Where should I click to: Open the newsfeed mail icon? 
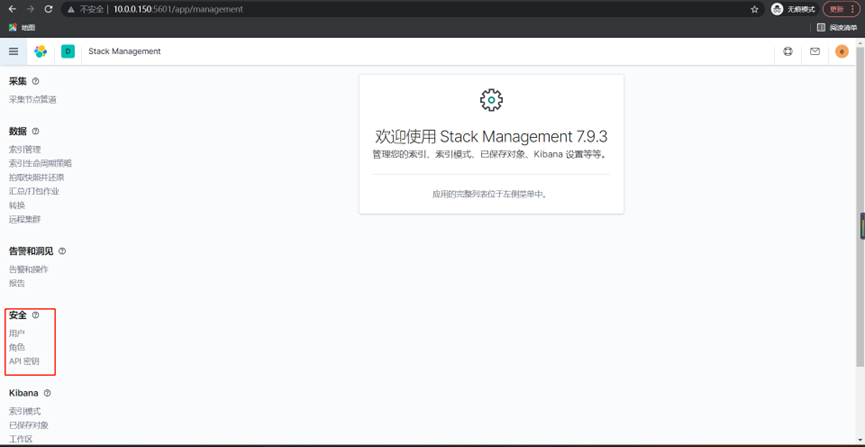click(815, 51)
